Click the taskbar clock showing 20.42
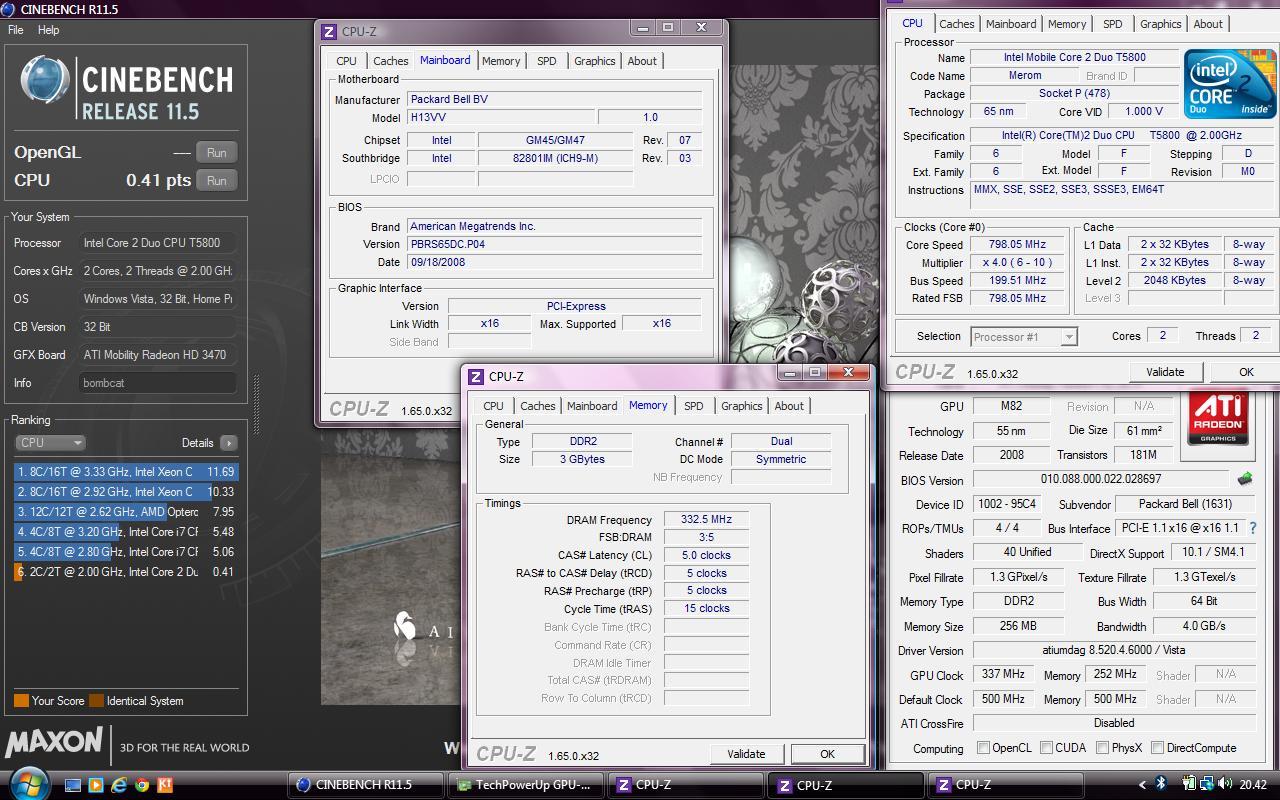Image resolution: width=1280 pixels, height=800 pixels. pos(1253,785)
